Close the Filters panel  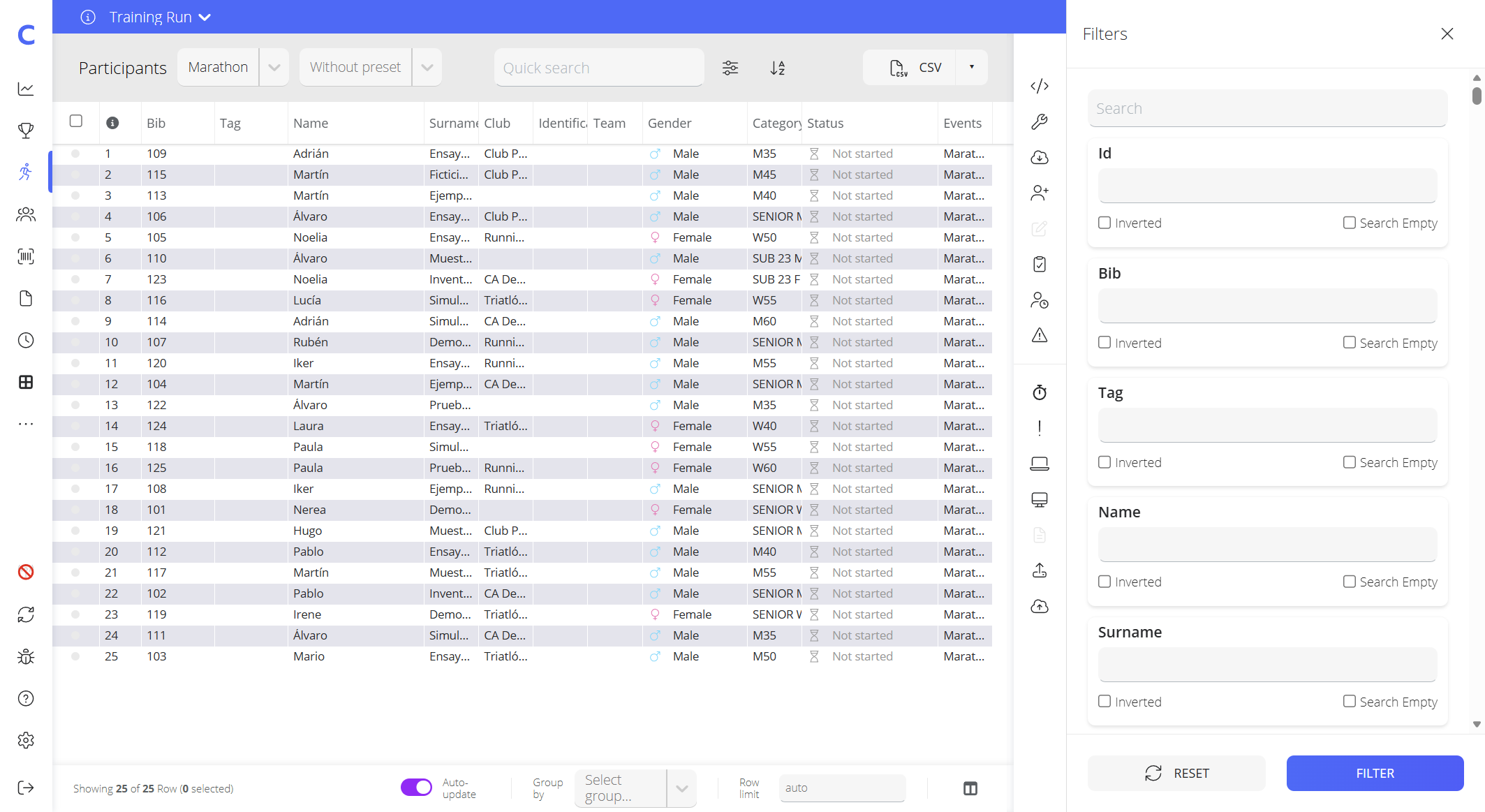pyautogui.click(x=1447, y=34)
